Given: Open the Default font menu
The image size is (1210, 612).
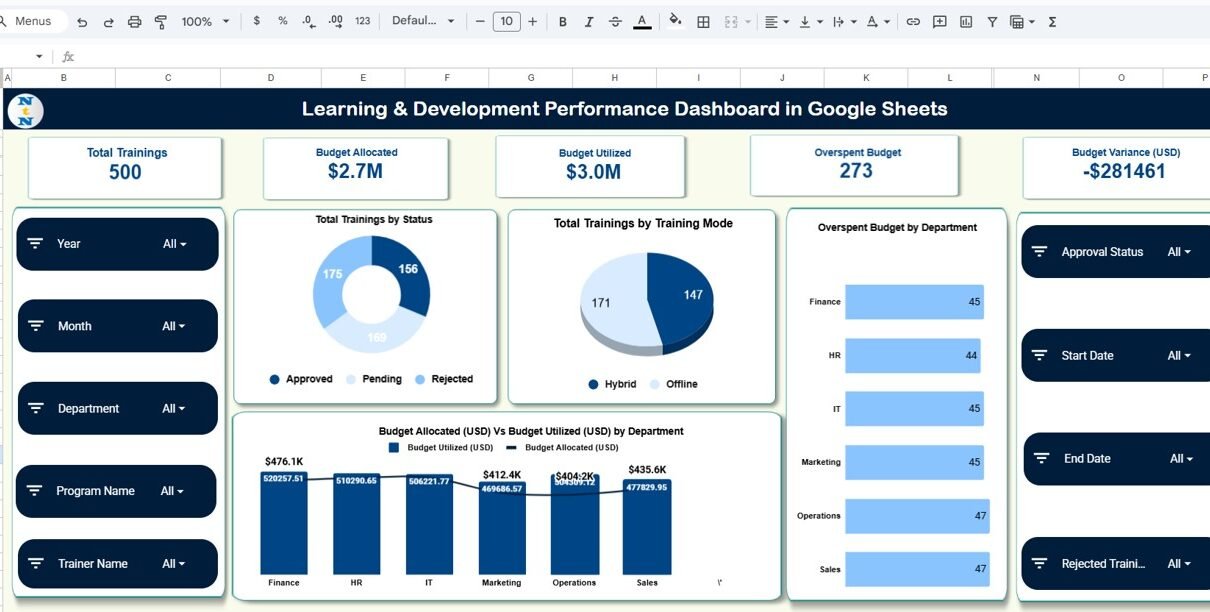Looking at the screenshot, I should click(x=423, y=22).
